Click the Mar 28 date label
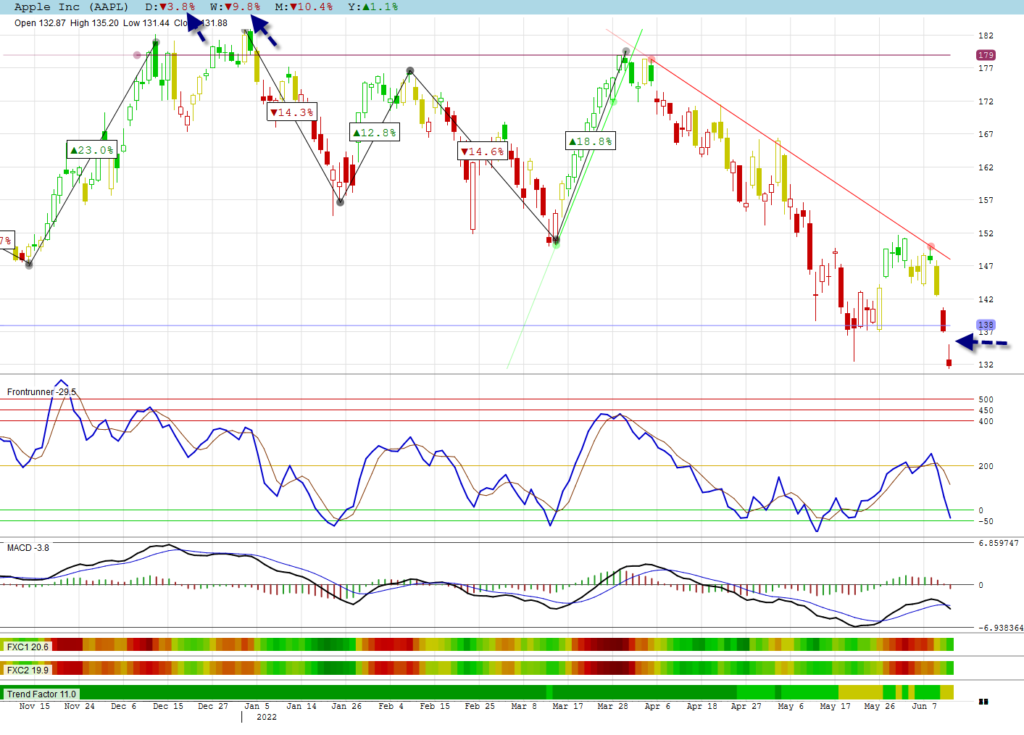The height and width of the screenshot is (735, 1024). pos(613,706)
